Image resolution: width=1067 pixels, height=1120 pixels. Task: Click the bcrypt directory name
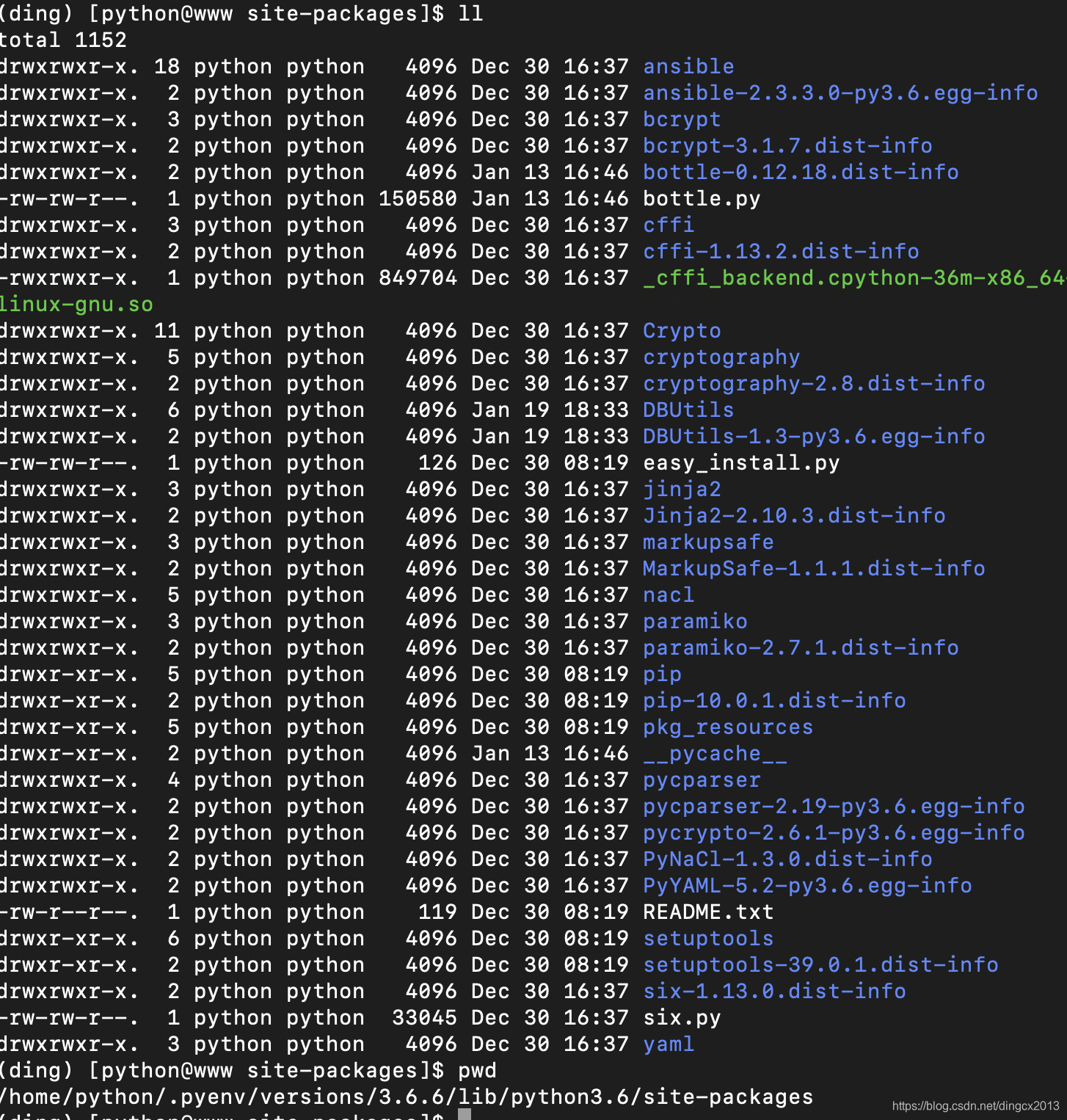pos(682,120)
